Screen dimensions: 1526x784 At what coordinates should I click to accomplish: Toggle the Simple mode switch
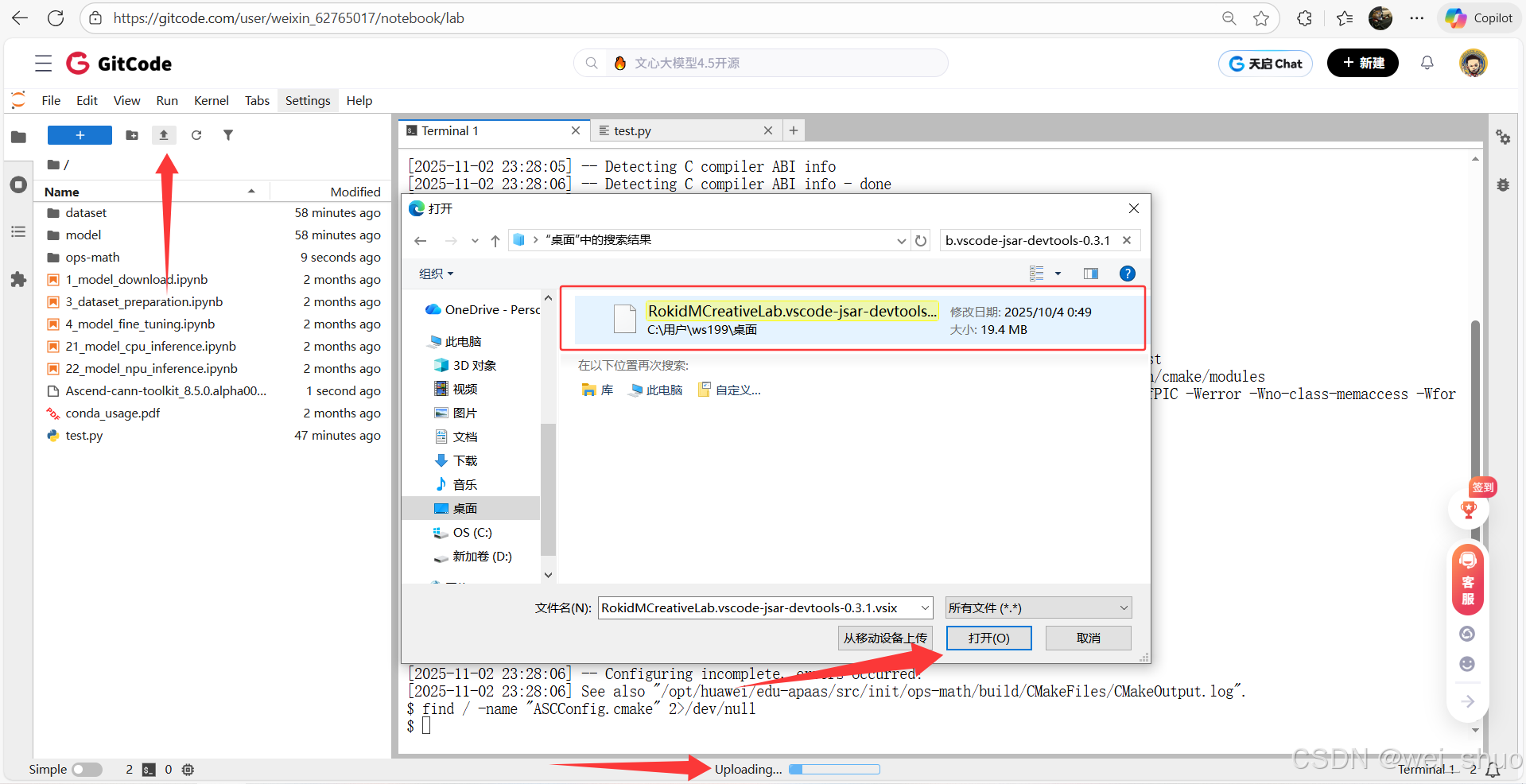point(87,770)
